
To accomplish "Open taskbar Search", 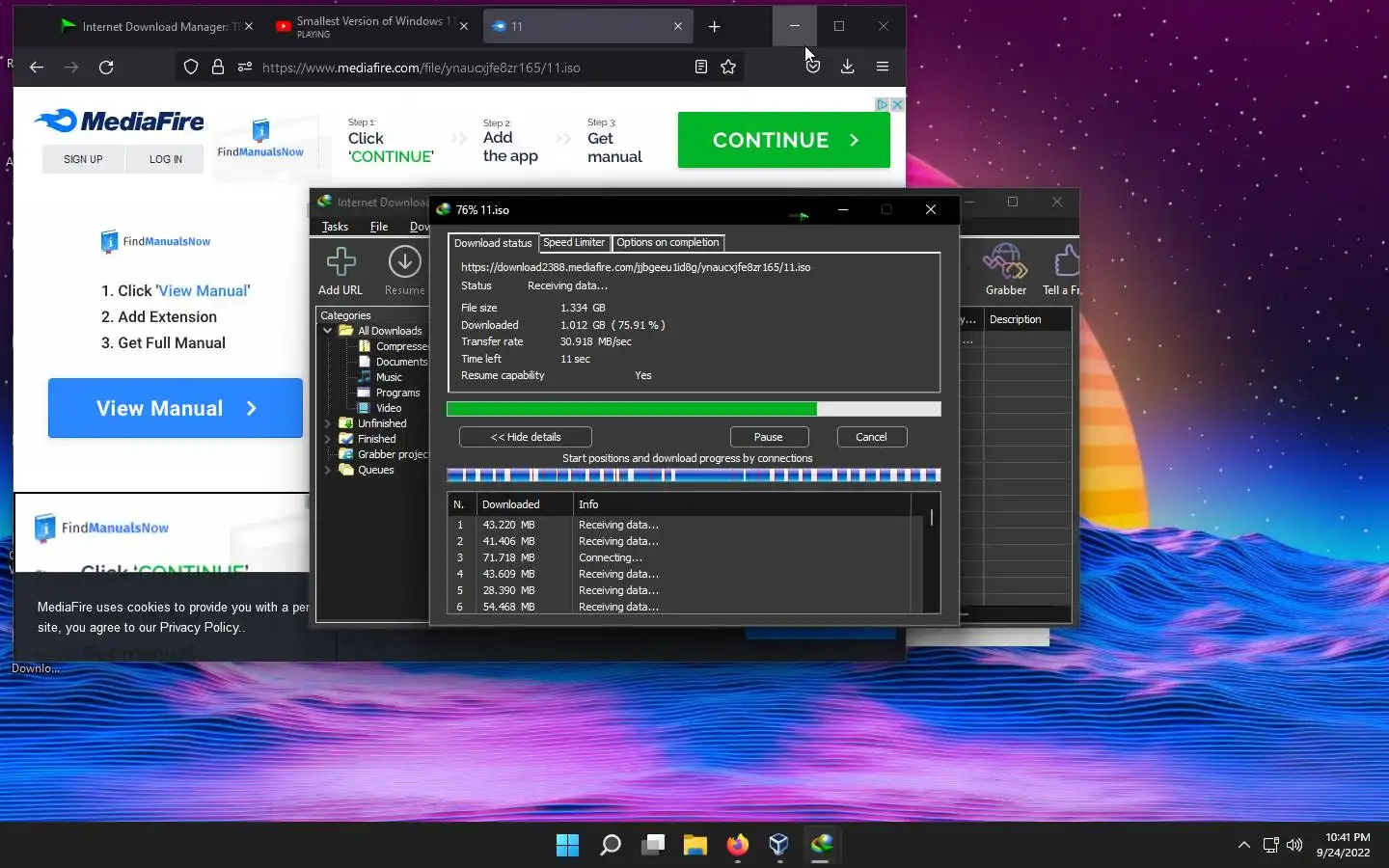I will (611, 846).
